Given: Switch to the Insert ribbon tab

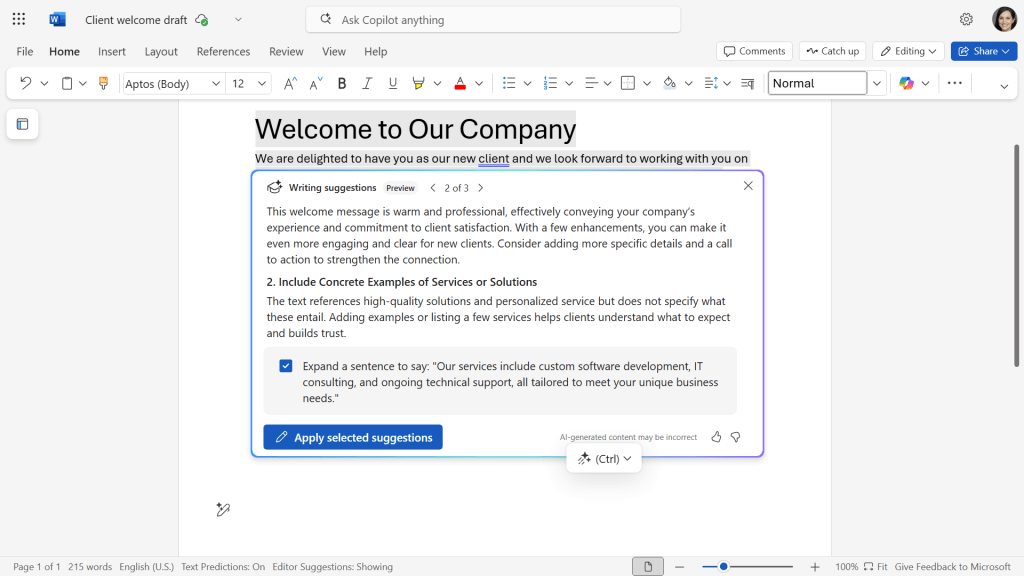Looking at the screenshot, I should click(x=111, y=51).
